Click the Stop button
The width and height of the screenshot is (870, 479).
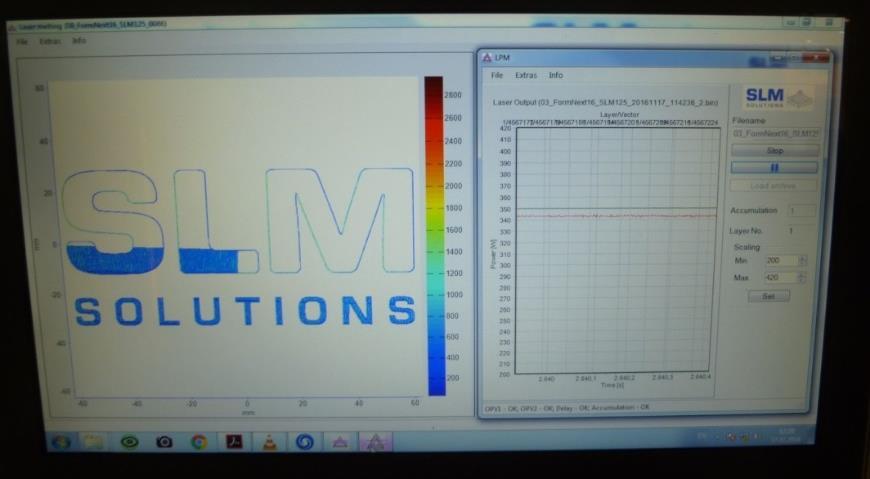[x=775, y=150]
